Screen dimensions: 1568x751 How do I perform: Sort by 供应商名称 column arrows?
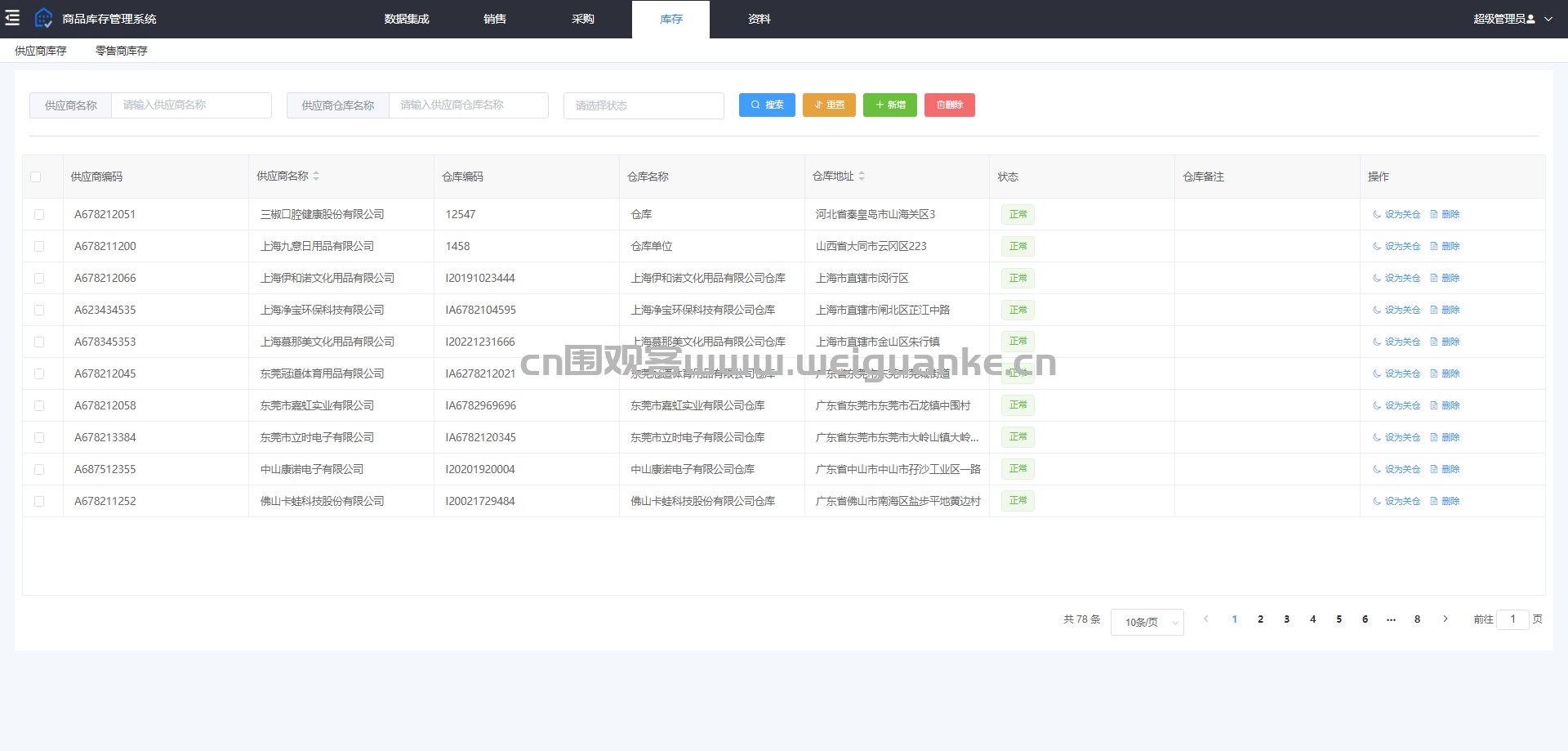coord(316,176)
